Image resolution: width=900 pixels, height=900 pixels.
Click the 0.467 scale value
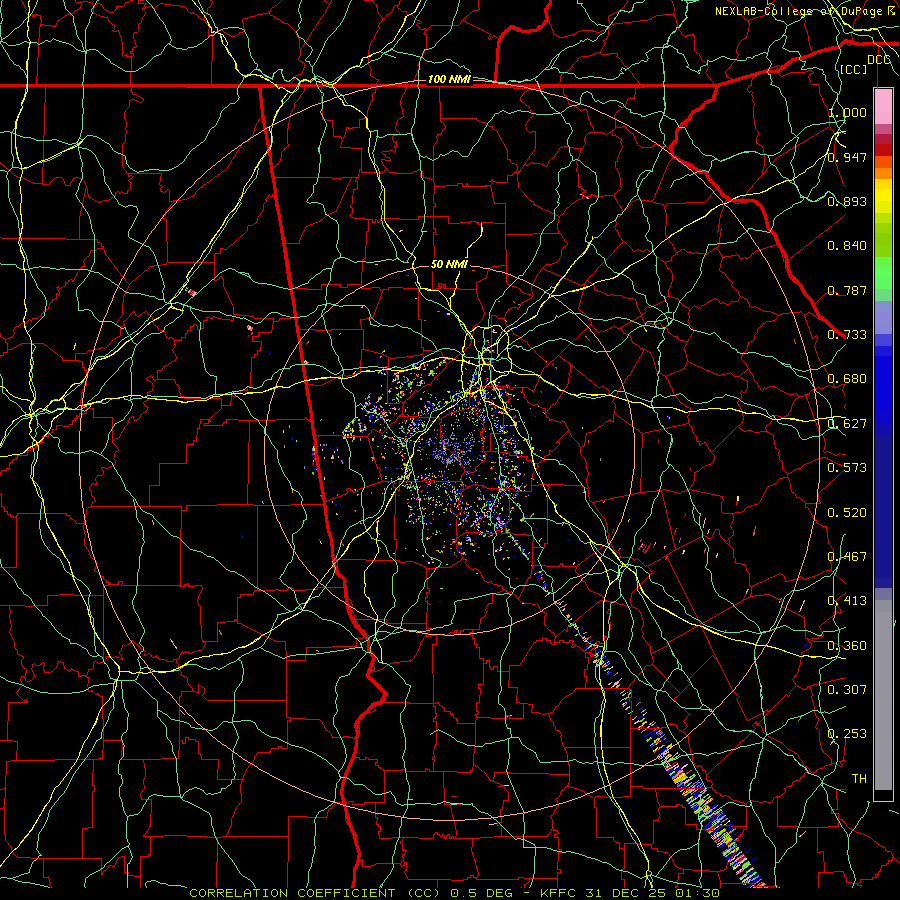click(847, 557)
